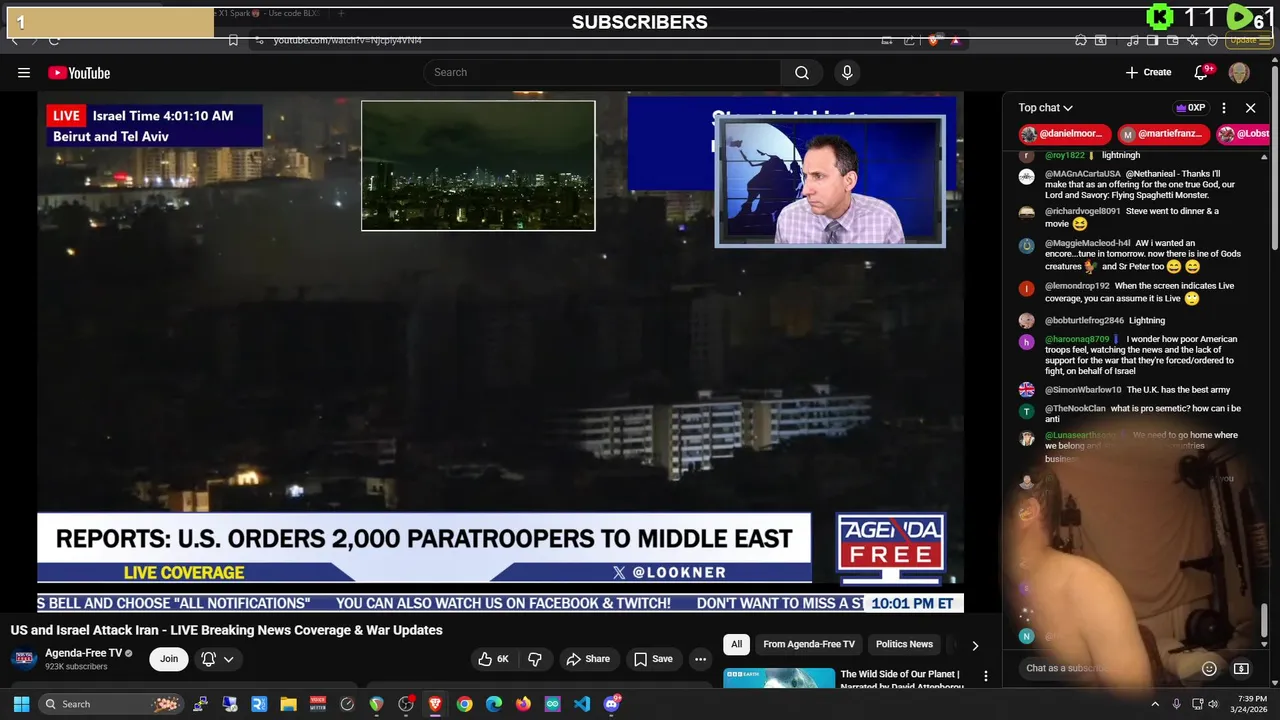The width and height of the screenshot is (1280, 720).
Task: Open The Wild Side of Our Planet thumbnail
Action: [779, 678]
